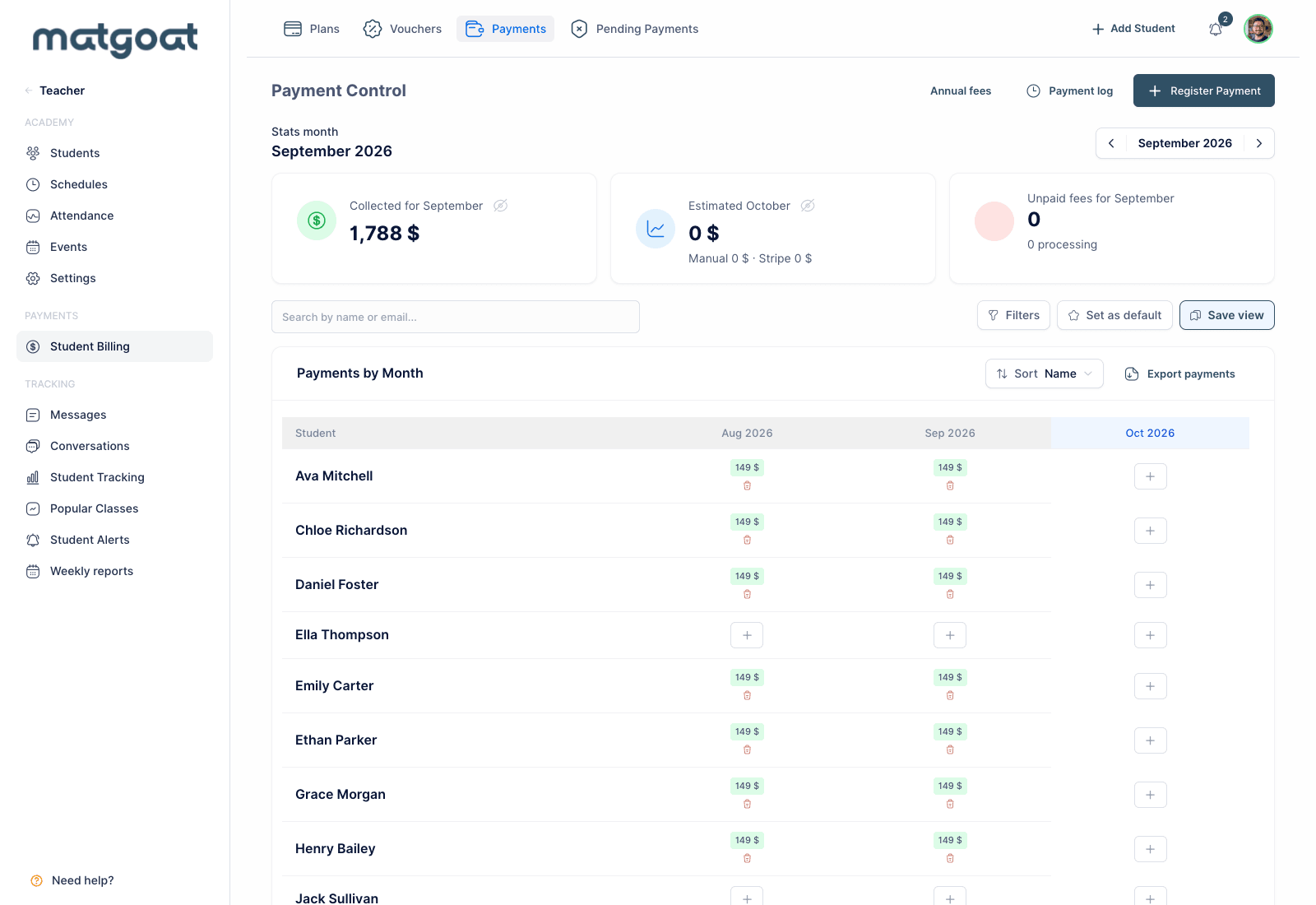Toggle visibility of Collected for September amount
This screenshot has width=1316, height=905.
click(x=500, y=206)
